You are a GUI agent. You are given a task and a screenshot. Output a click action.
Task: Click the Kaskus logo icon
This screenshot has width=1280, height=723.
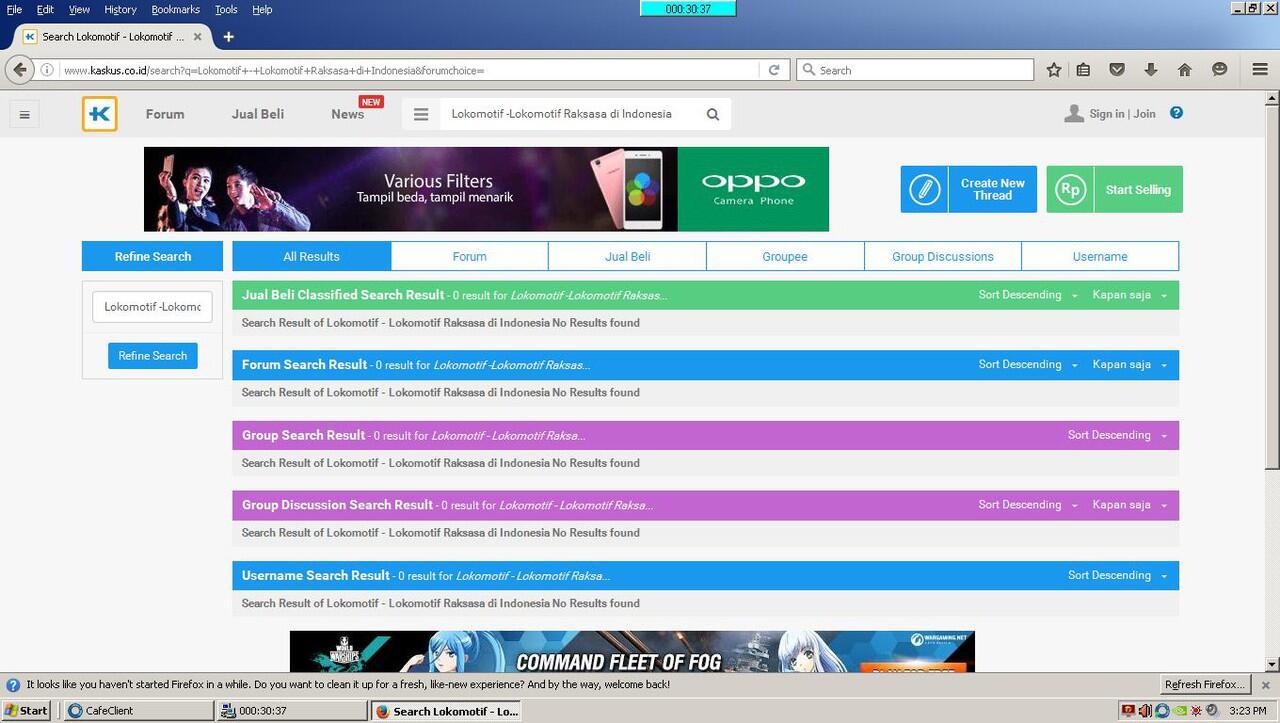click(100, 114)
